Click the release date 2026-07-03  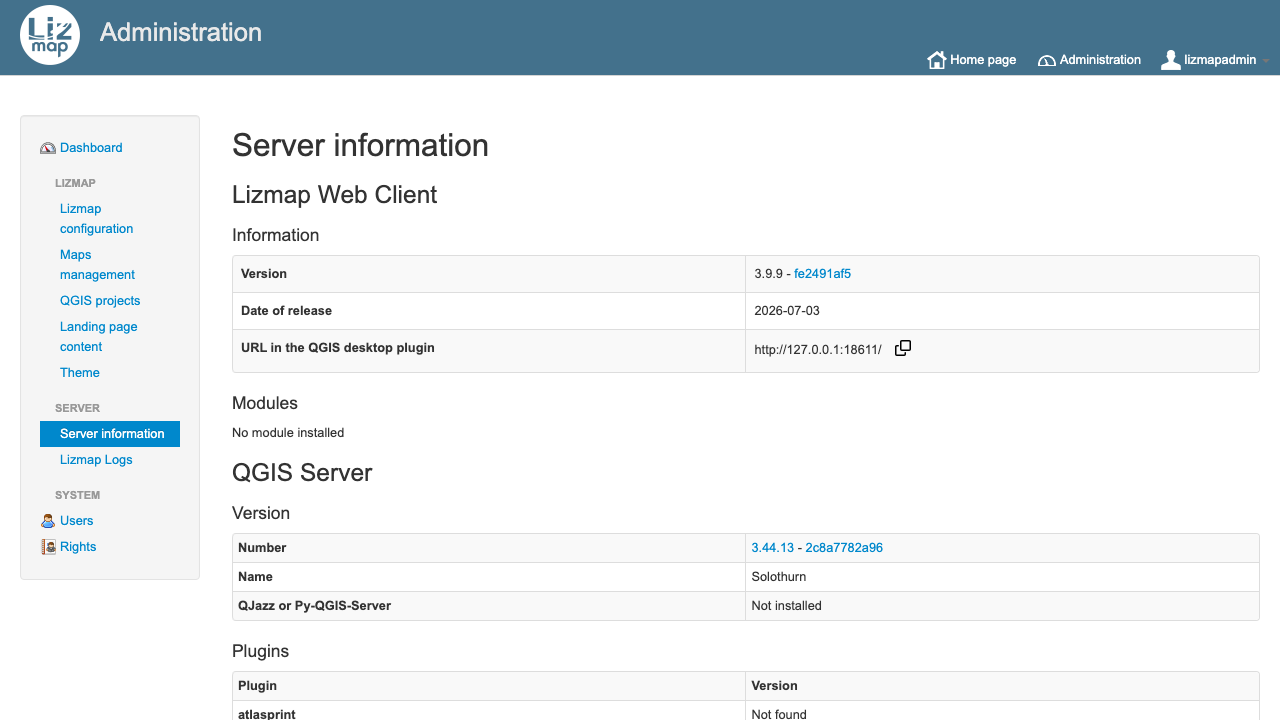tap(787, 311)
